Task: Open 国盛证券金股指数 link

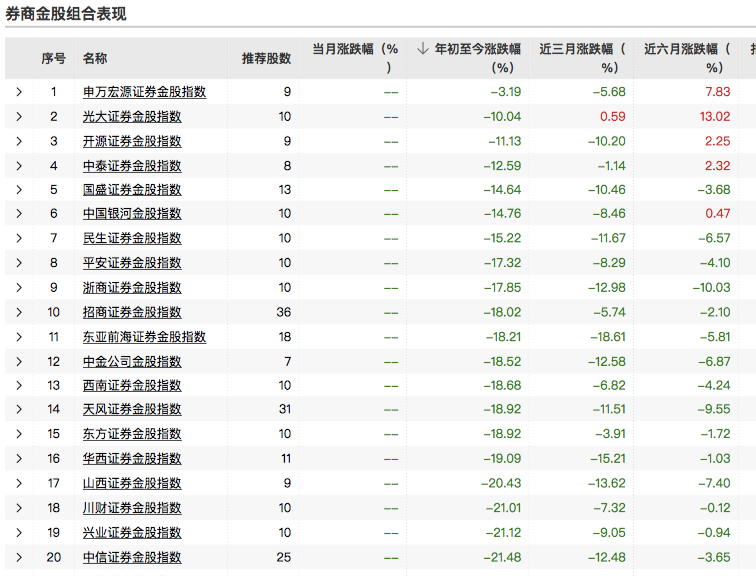Action: tap(132, 189)
